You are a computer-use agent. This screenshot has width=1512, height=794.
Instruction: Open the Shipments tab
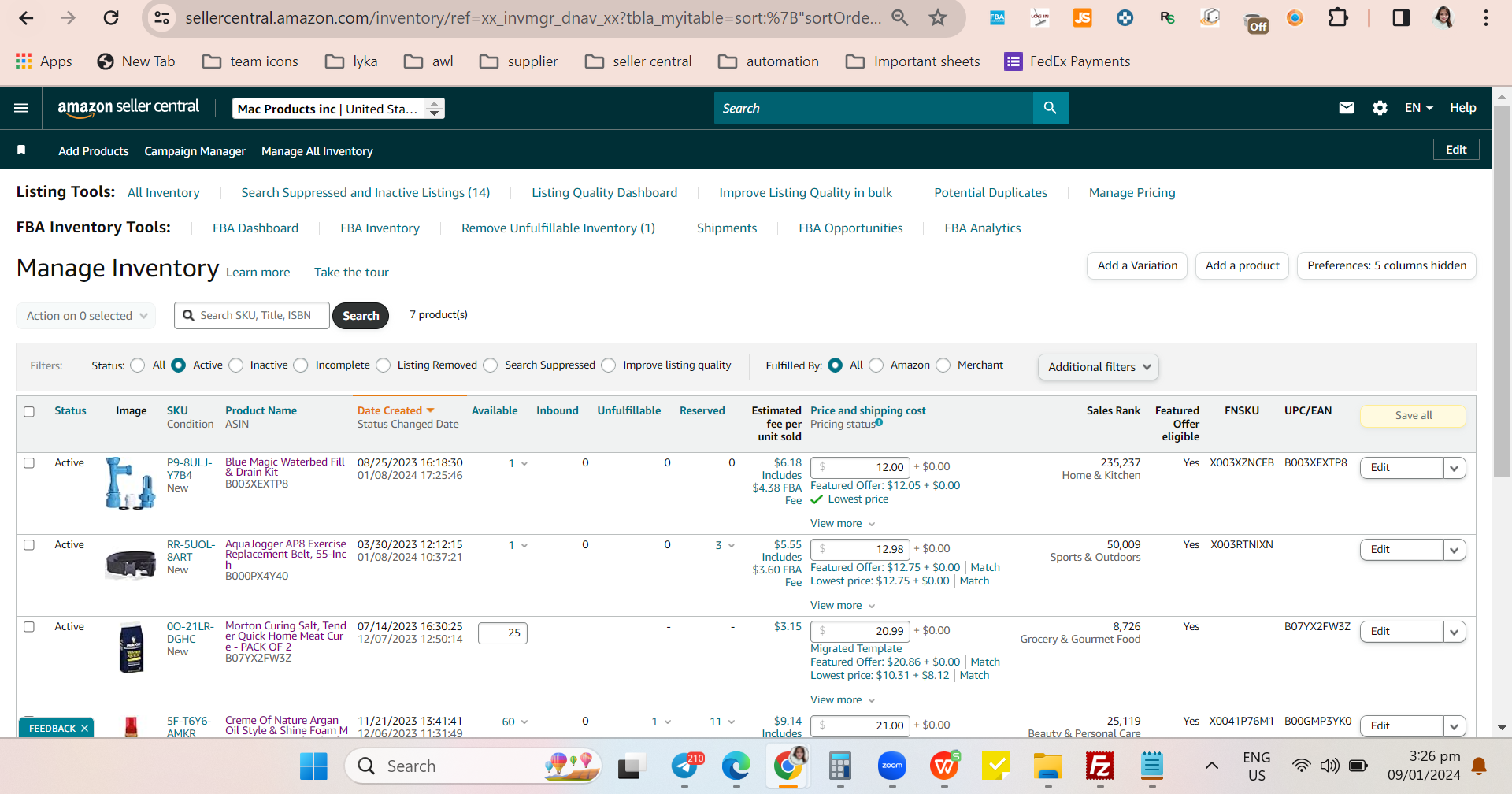point(727,228)
